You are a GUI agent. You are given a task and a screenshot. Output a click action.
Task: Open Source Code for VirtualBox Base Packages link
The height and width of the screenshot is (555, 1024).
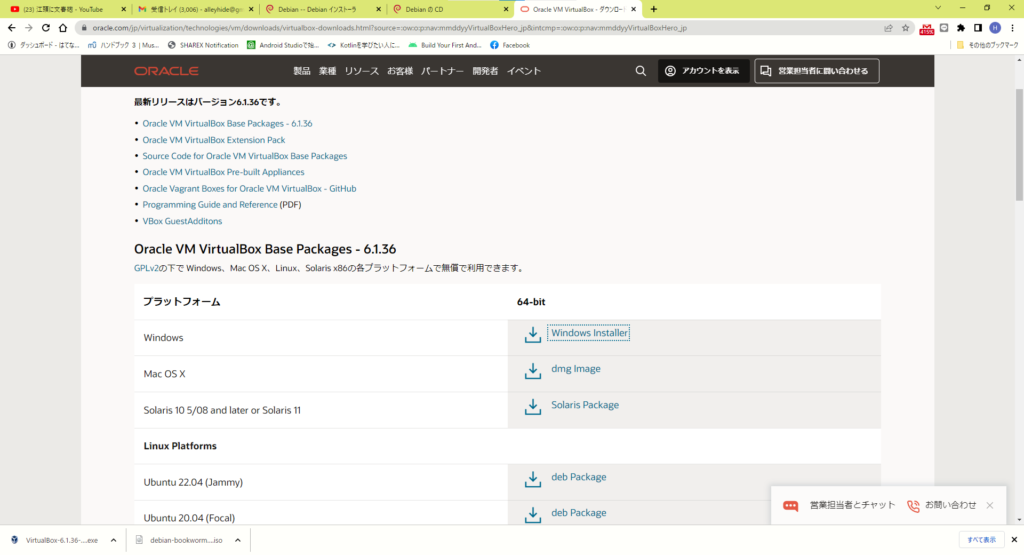(245, 156)
